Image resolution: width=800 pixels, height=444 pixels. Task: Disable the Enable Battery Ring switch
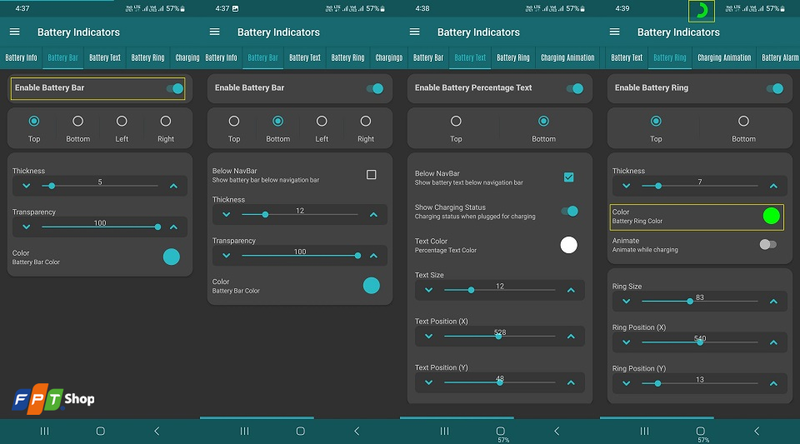pyautogui.click(x=774, y=88)
